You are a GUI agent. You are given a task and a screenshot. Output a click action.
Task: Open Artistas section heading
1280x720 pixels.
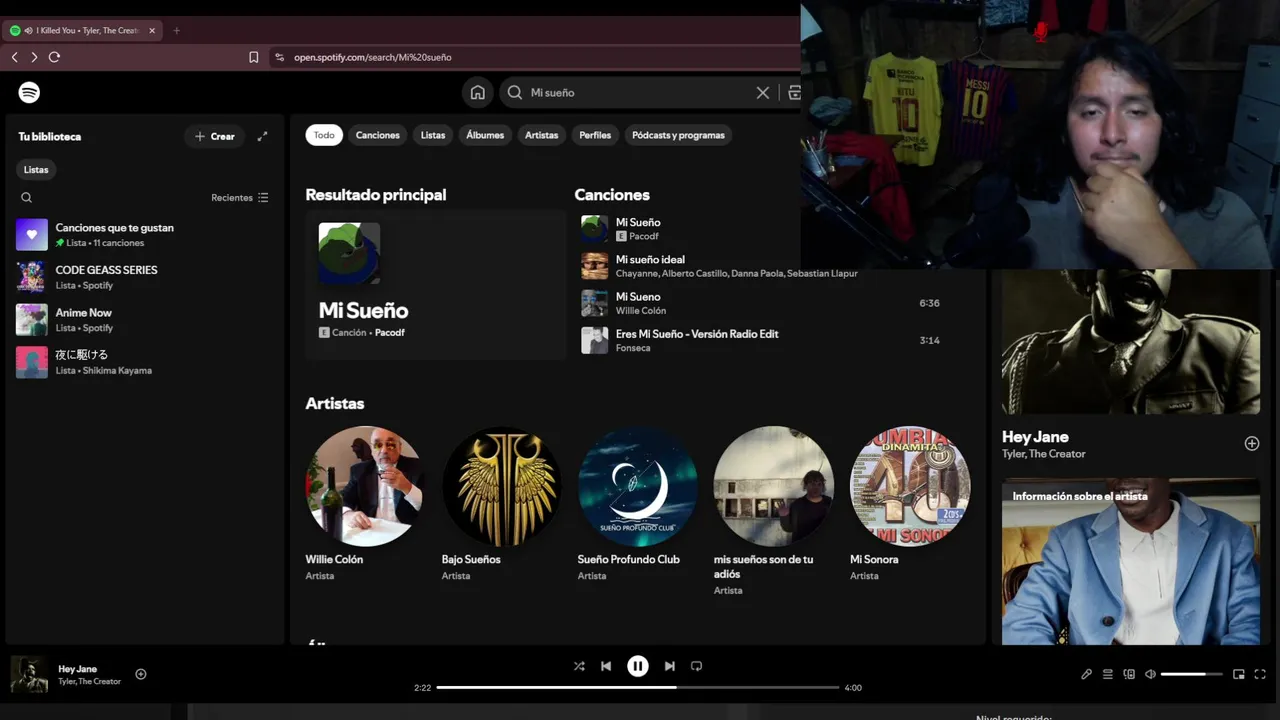335,404
